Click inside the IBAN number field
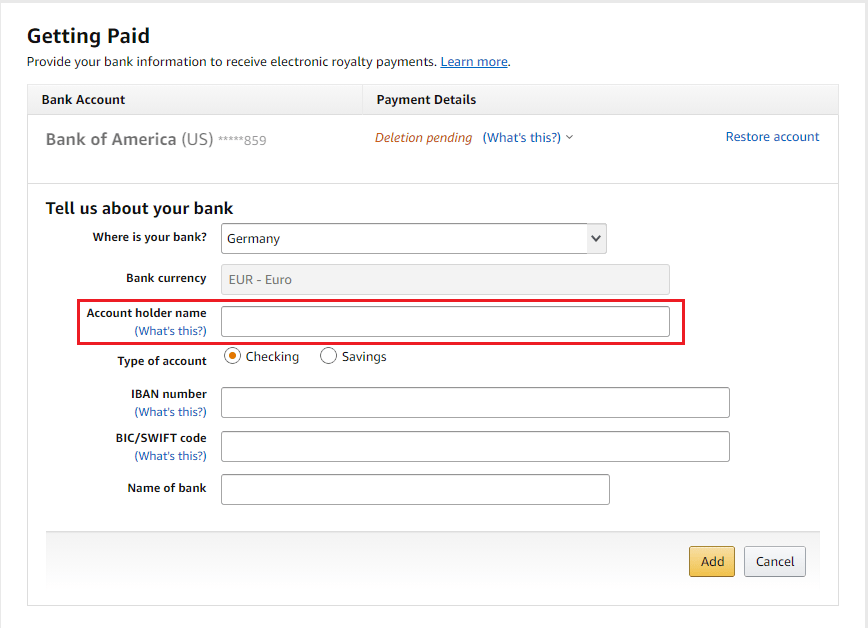The height and width of the screenshot is (628, 868). coord(475,402)
